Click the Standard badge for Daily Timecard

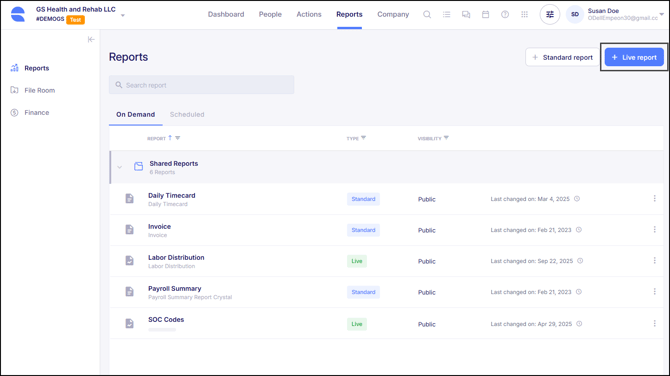[x=363, y=199]
